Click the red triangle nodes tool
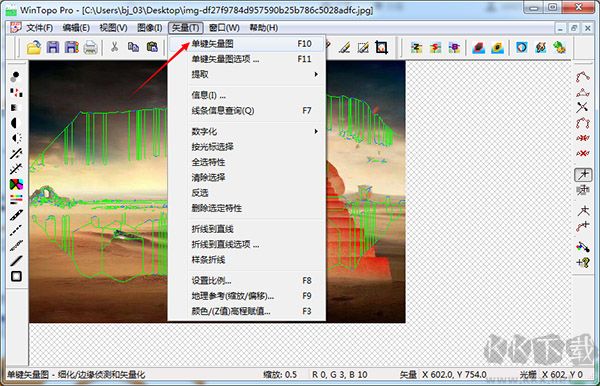Image resolution: width=600 pixels, height=386 pixels. pos(582,92)
